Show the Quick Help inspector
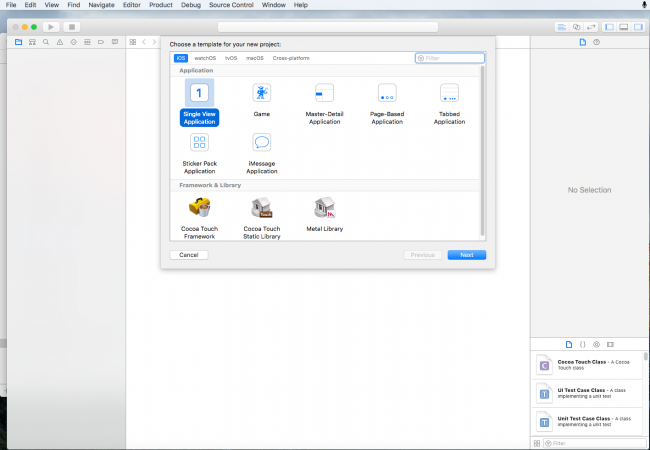Viewport: 650px width, 450px height. pyautogui.click(x=597, y=42)
